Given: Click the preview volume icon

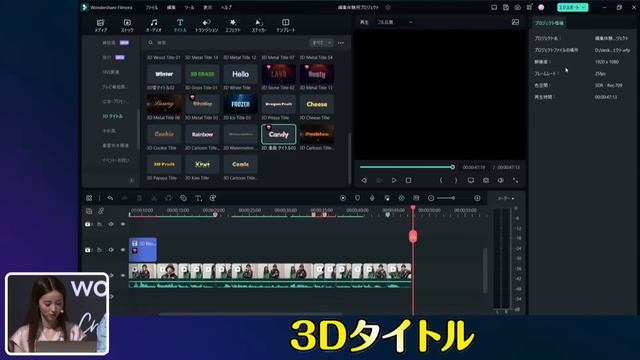Looking at the screenshot, I should (501, 180).
